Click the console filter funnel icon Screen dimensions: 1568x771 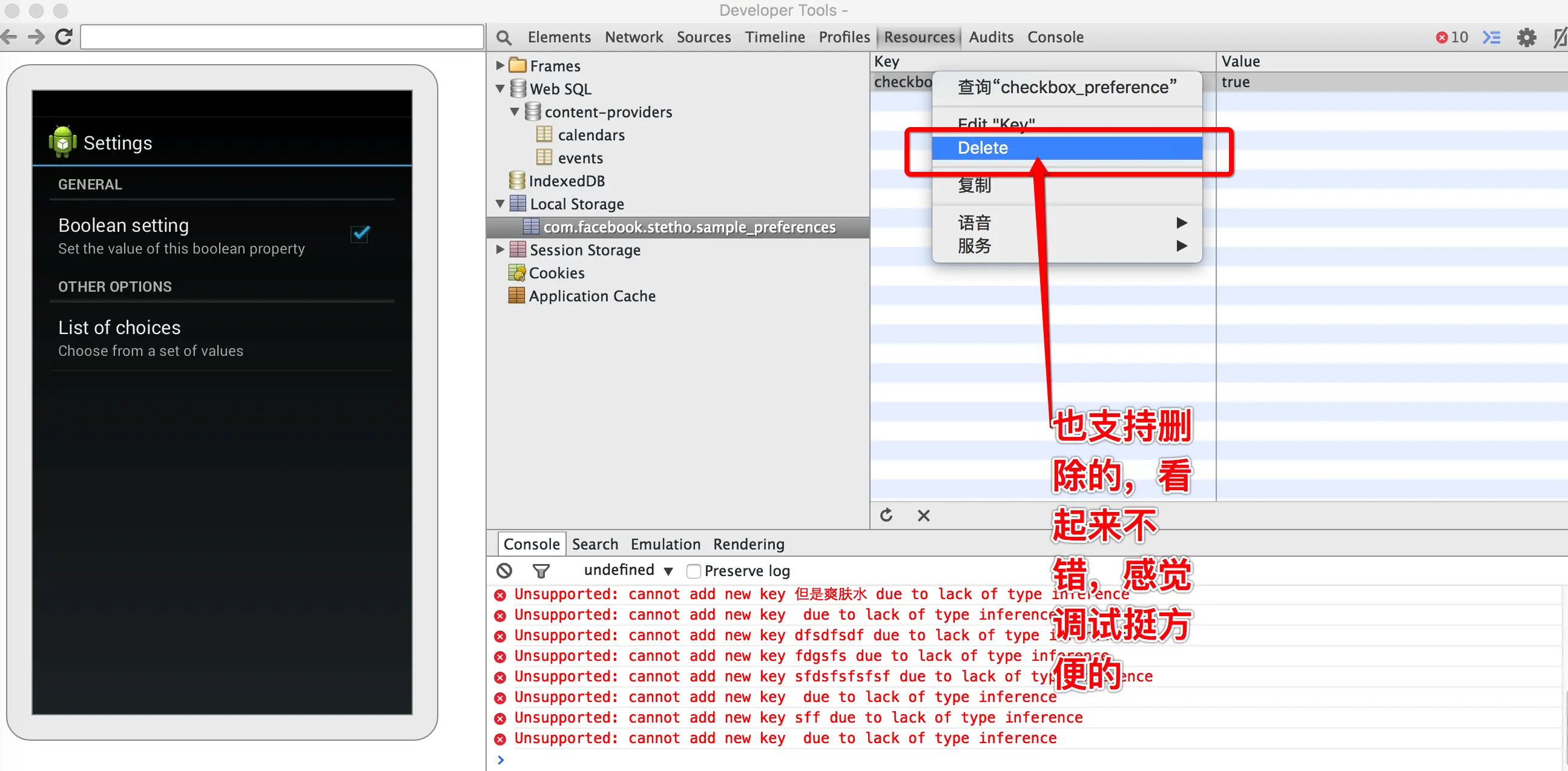coord(541,571)
